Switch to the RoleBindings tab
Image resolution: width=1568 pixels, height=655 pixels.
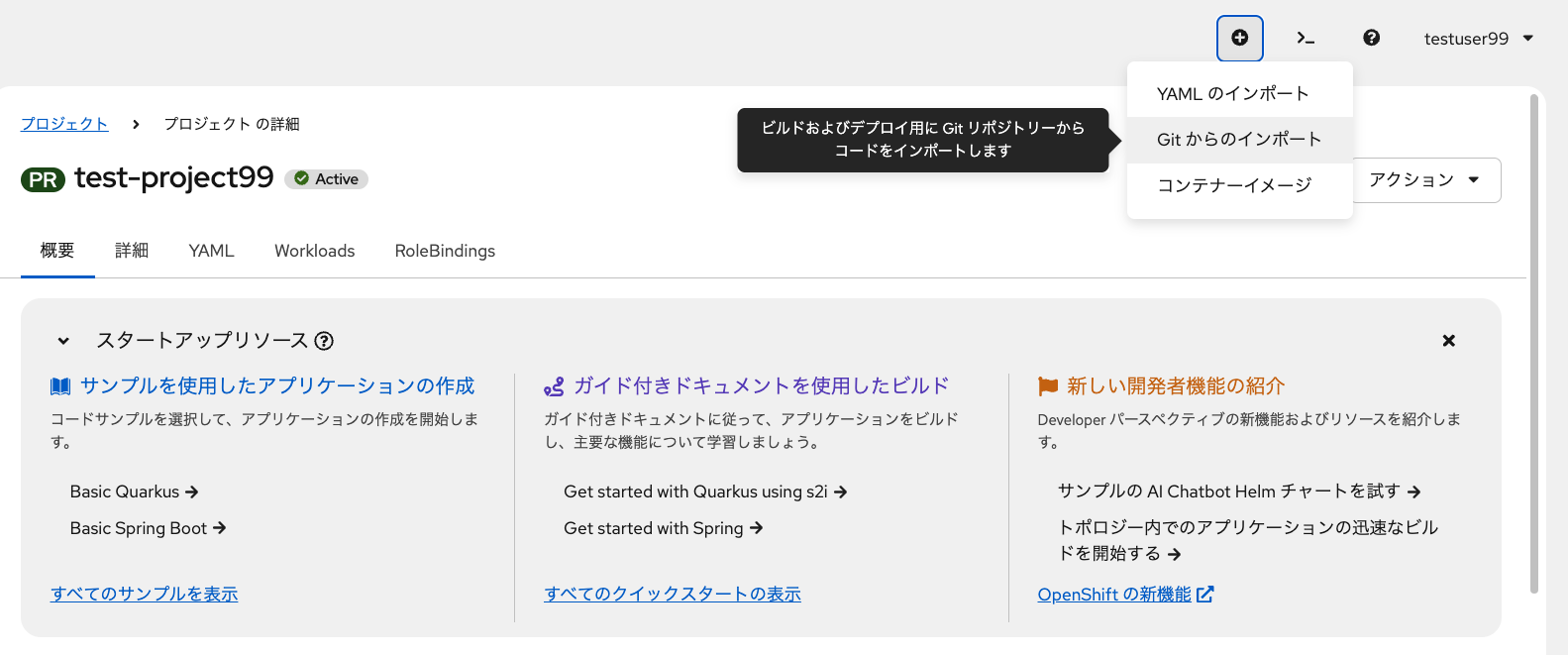(x=445, y=251)
